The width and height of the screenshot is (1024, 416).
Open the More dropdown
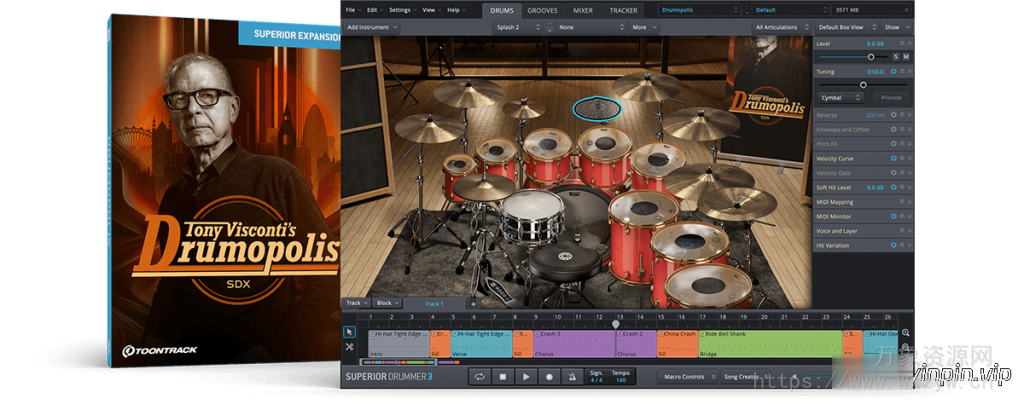pos(645,27)
